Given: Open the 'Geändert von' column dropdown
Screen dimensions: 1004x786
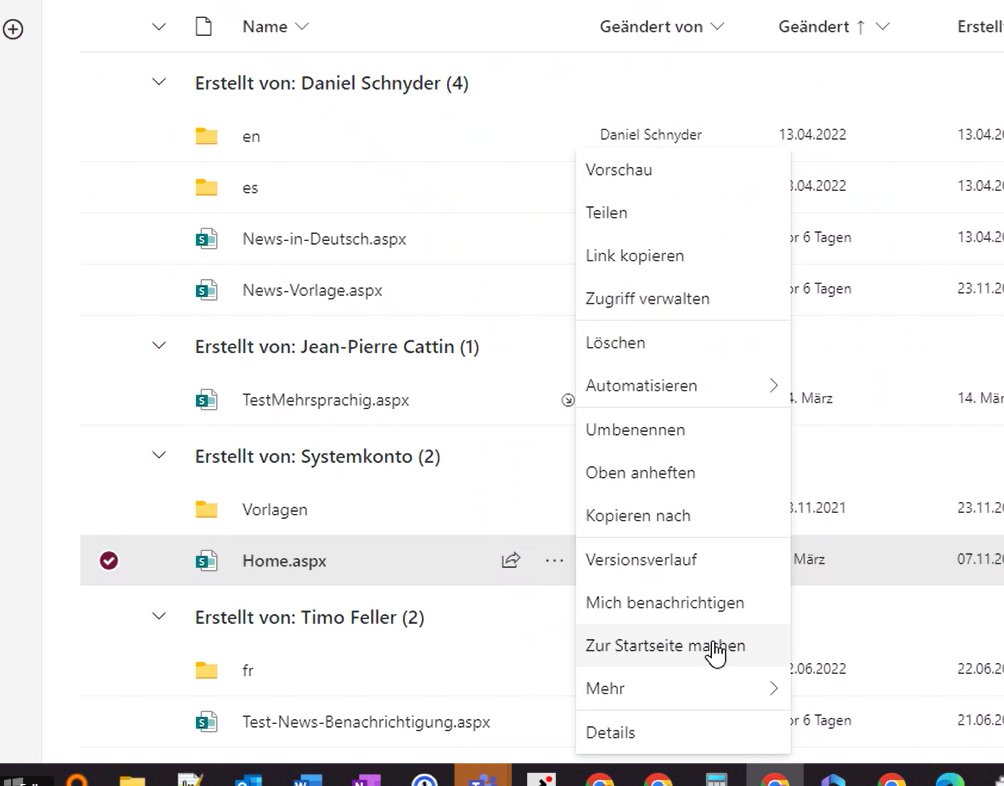Looking at the screenshot, I should click(x=717, y=27).
